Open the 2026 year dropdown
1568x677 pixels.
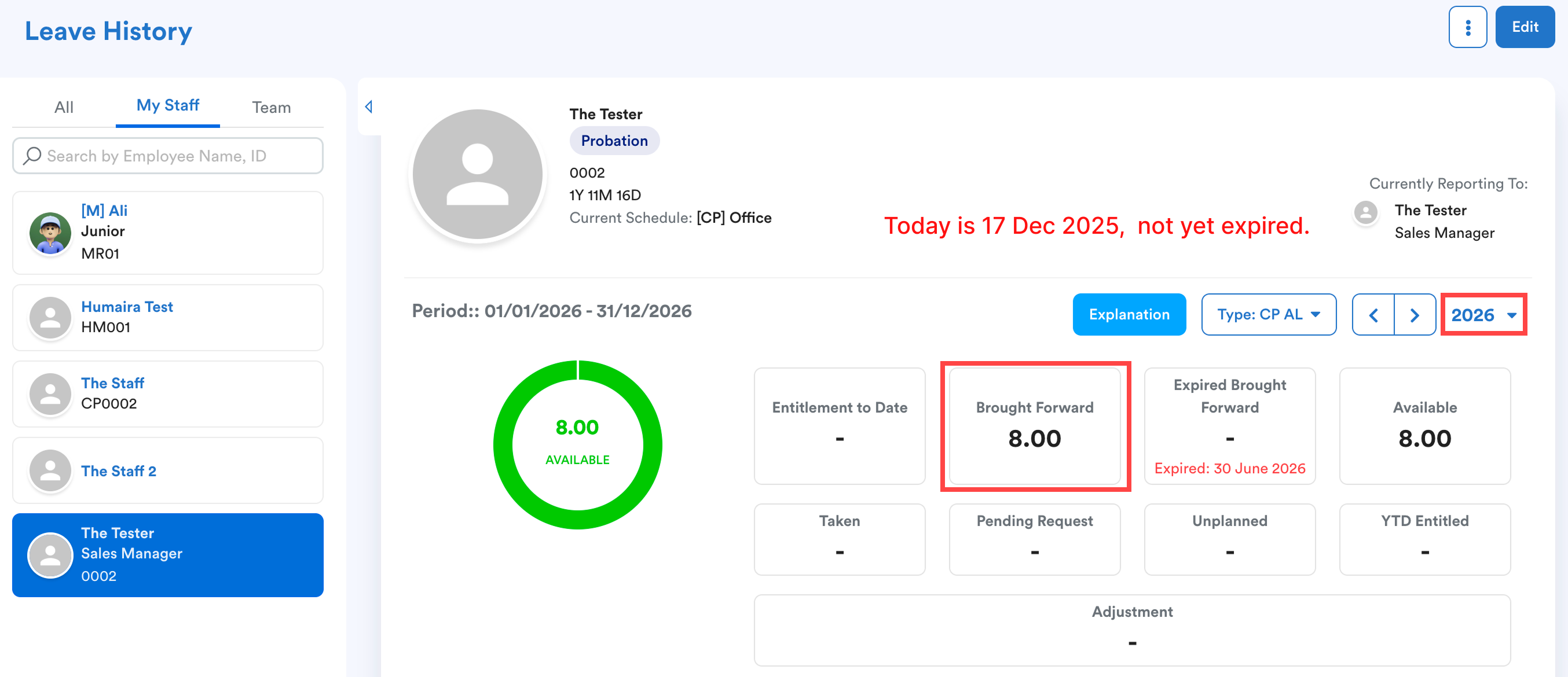click(x=1483, y=314)
